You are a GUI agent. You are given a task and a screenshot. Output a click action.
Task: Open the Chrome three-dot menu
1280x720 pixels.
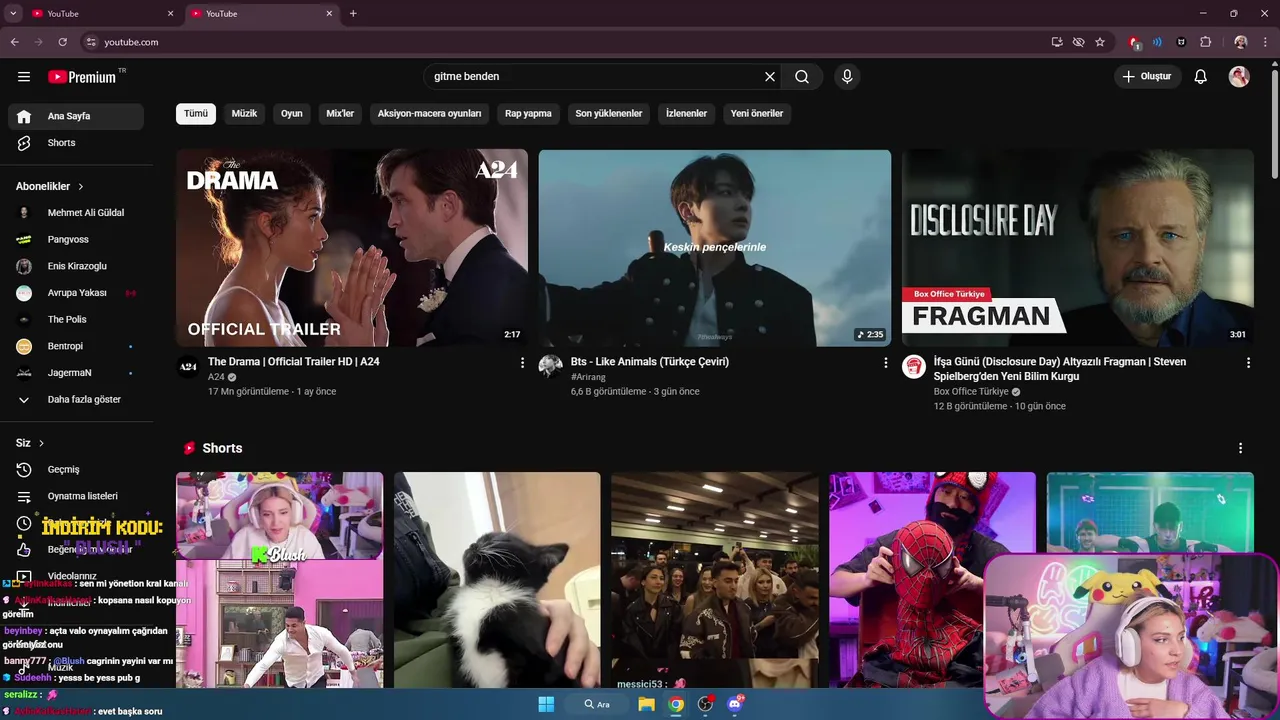1265,42
